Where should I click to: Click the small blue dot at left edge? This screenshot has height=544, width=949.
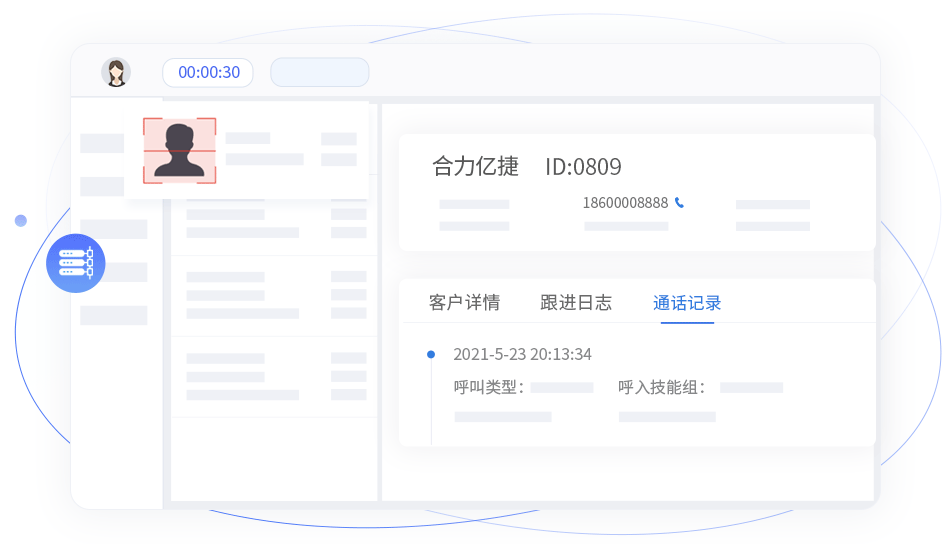coord(20,220)
